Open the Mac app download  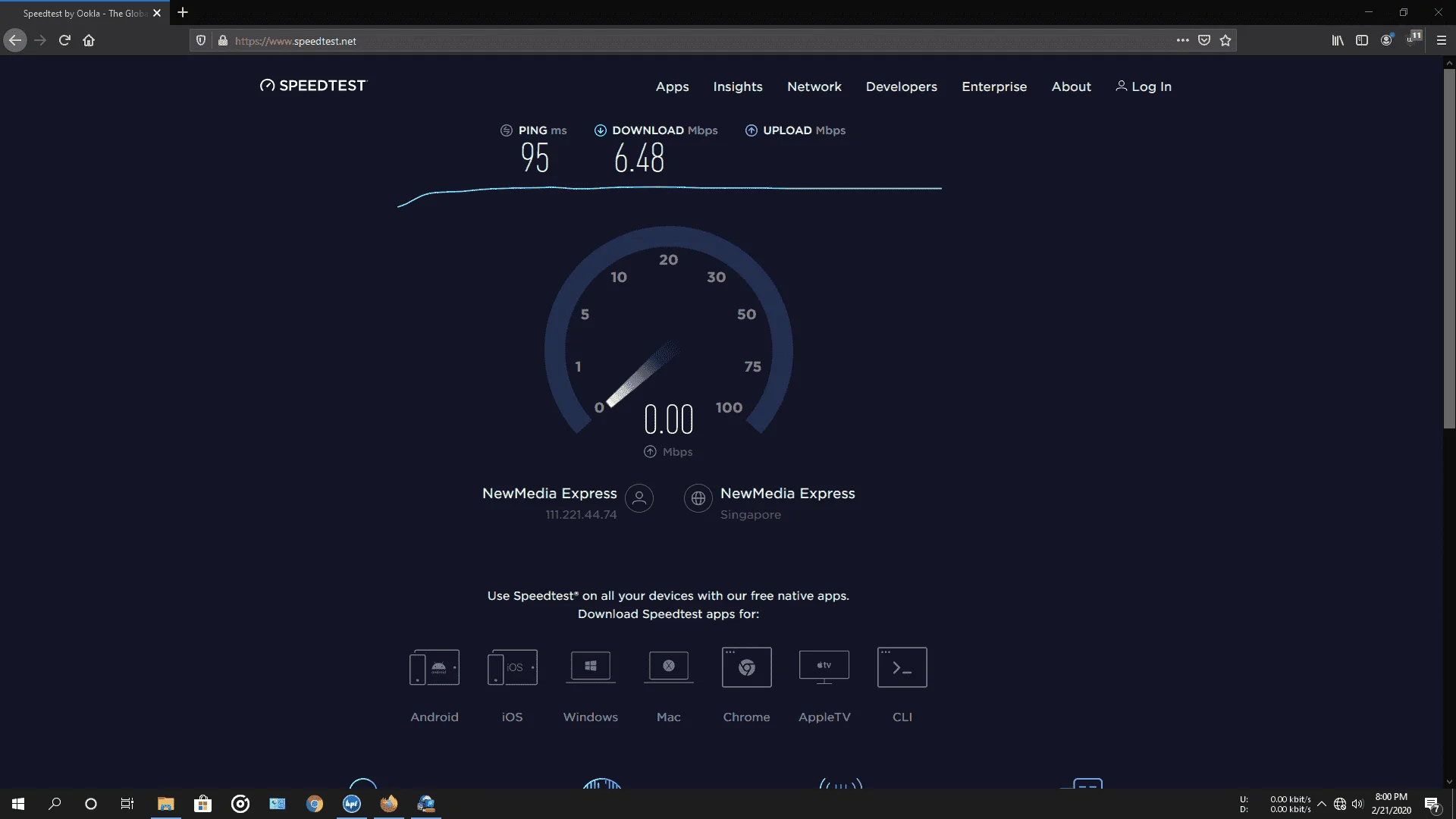668,686
